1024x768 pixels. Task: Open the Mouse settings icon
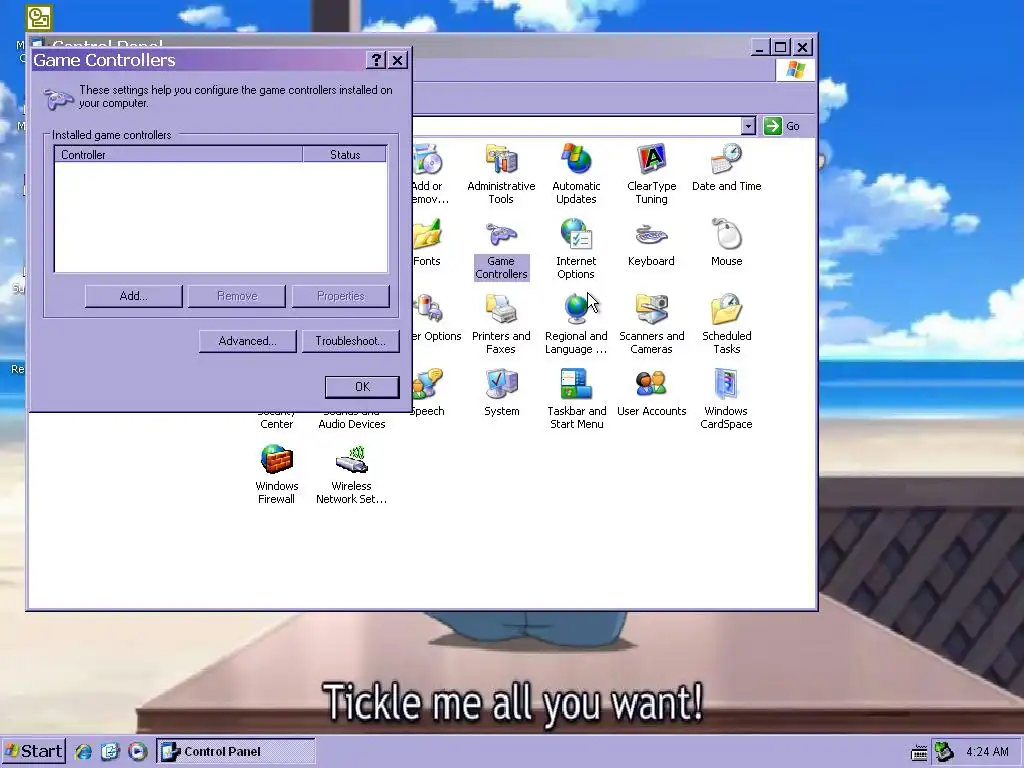click(726, 243)
